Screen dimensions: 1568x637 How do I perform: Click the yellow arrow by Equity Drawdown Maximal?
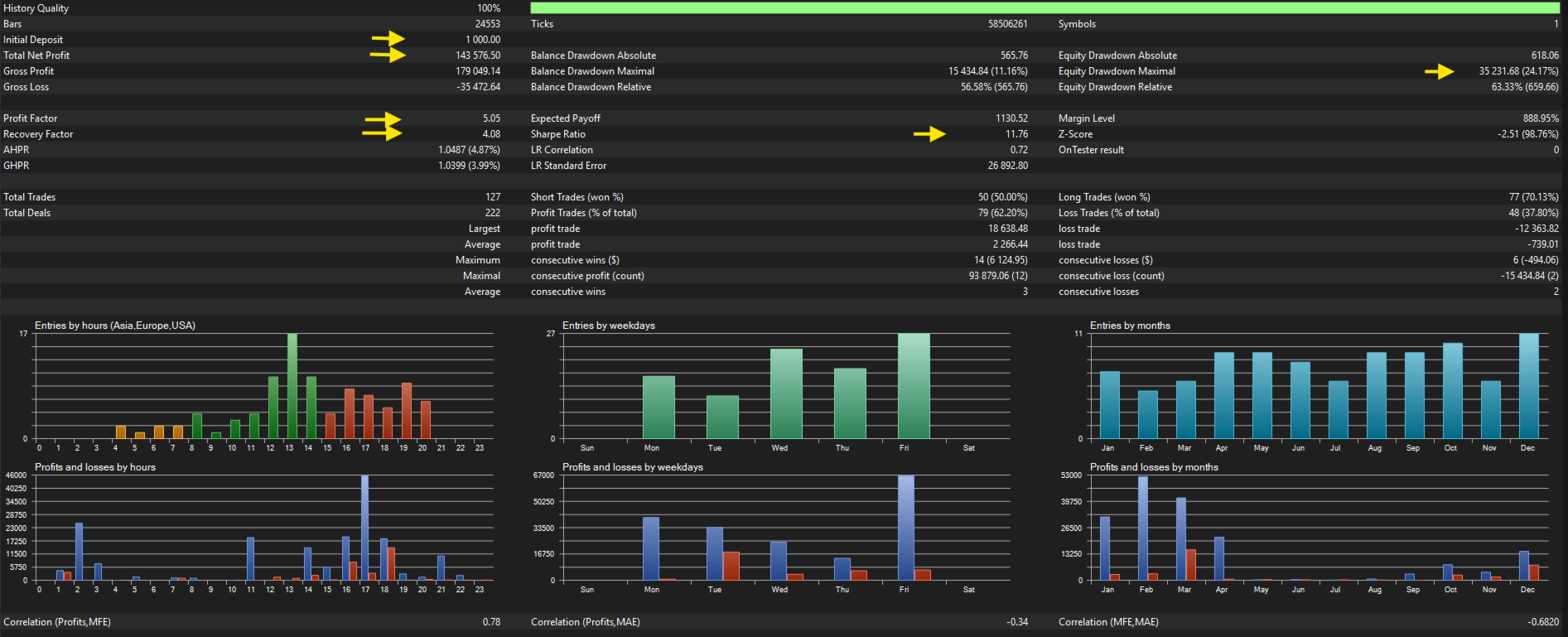point(1439,71)
